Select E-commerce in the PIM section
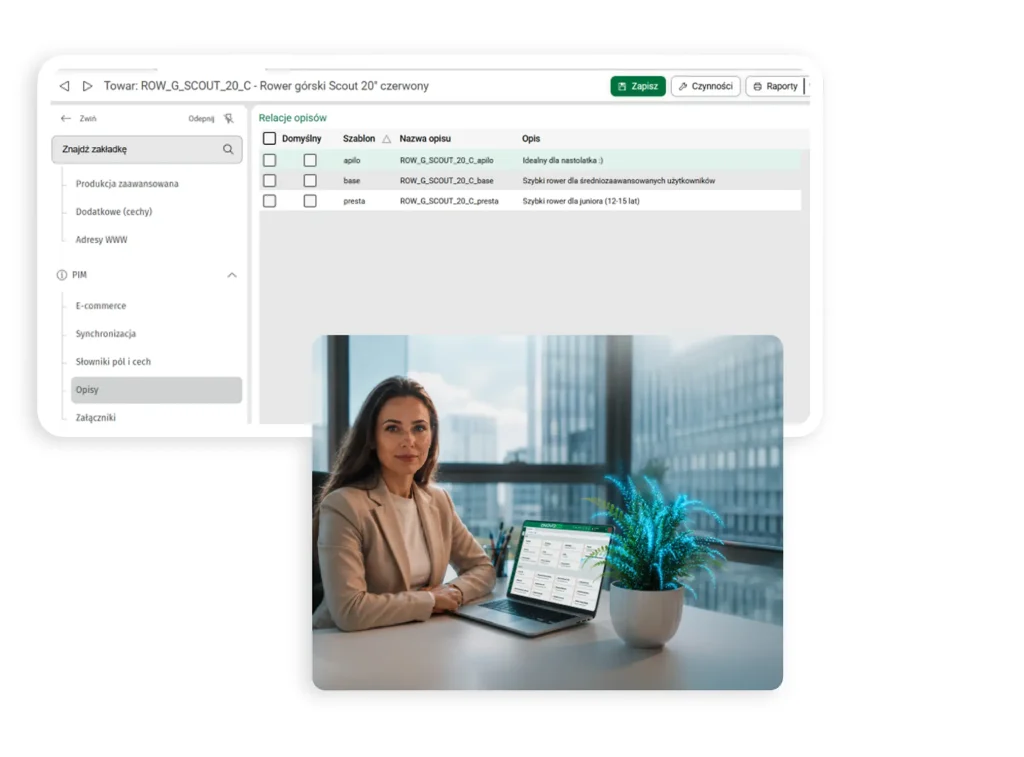Screen dimensions: 1024x757 tap(101, 306)
